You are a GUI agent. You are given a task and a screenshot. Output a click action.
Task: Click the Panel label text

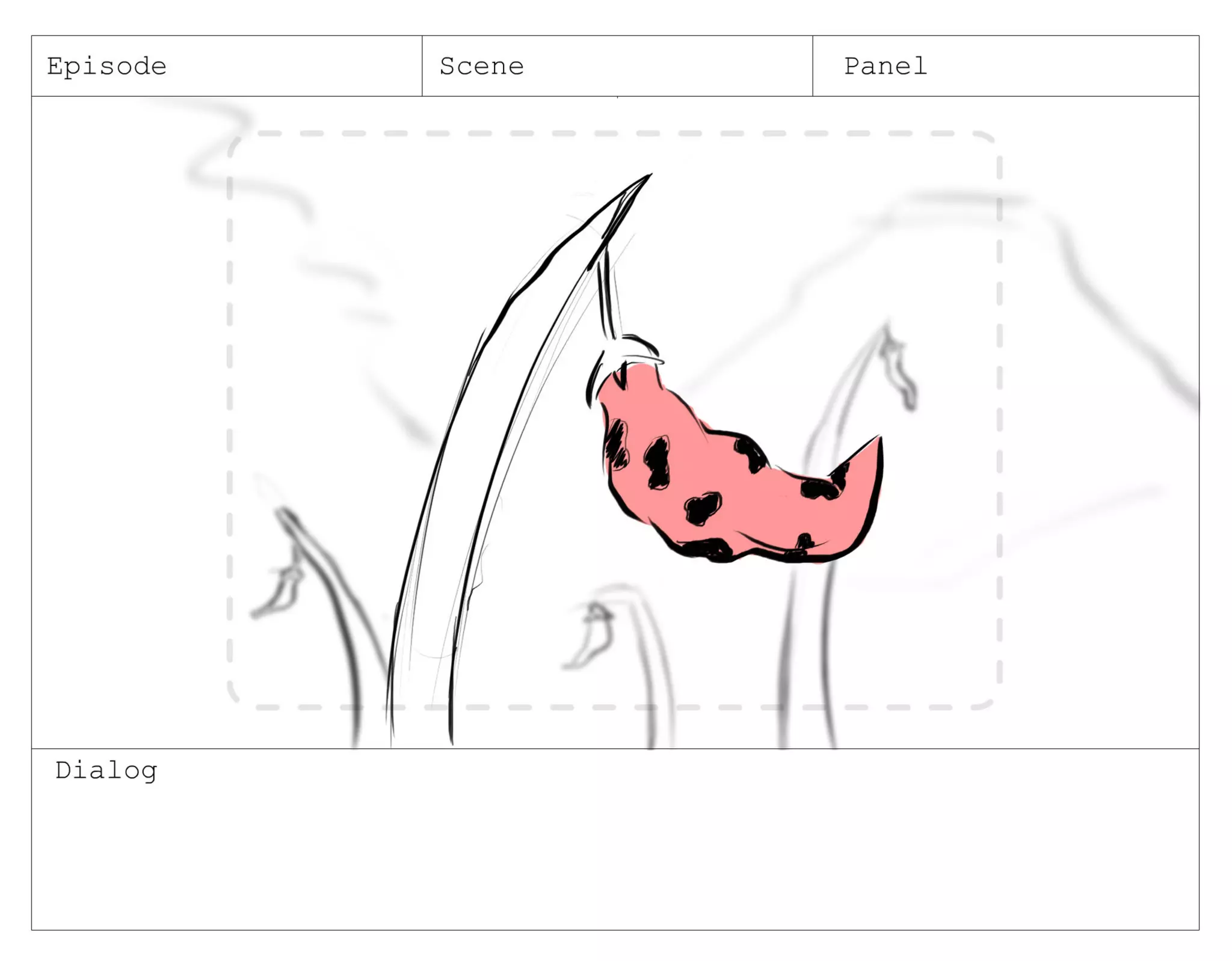click(885, 66)
